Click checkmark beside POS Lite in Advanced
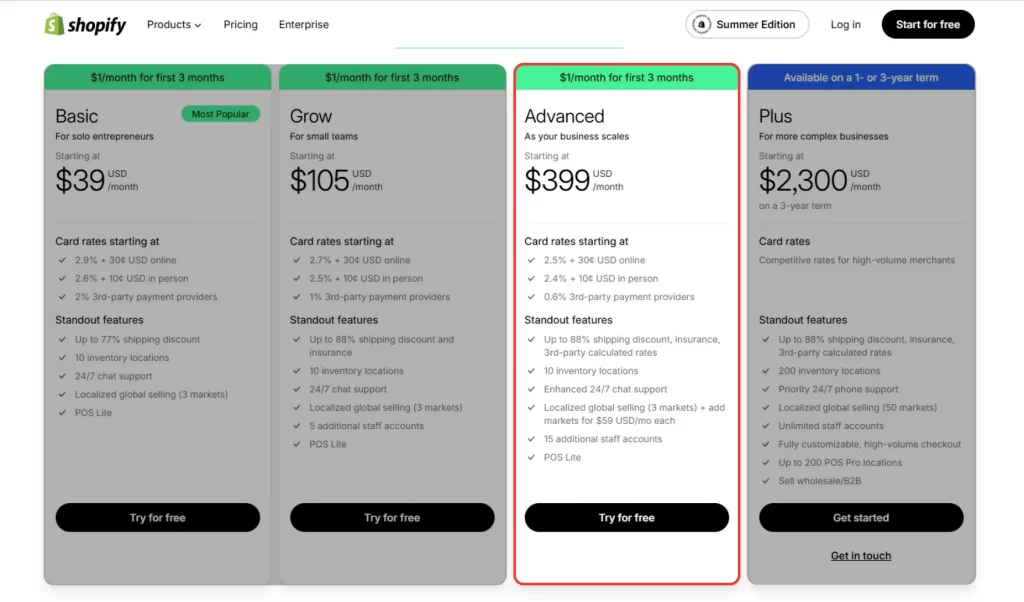Image resolution: width=1024 pixels, height=602 pixels. point(534,458)
